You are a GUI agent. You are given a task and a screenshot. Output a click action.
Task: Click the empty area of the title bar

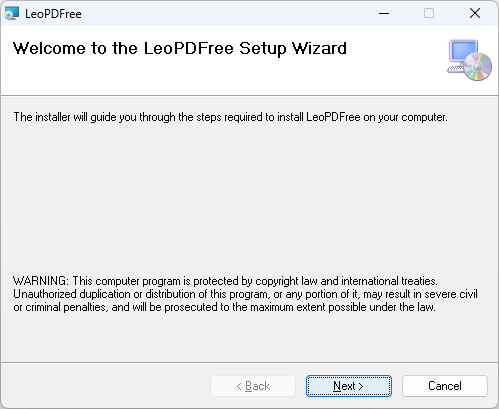(227, 13)
